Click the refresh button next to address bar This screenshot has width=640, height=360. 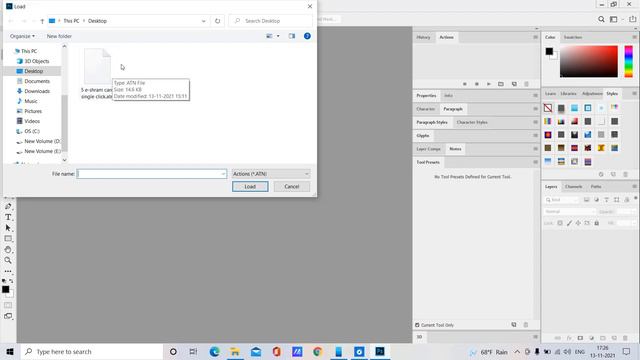click(x=217, y=21)
